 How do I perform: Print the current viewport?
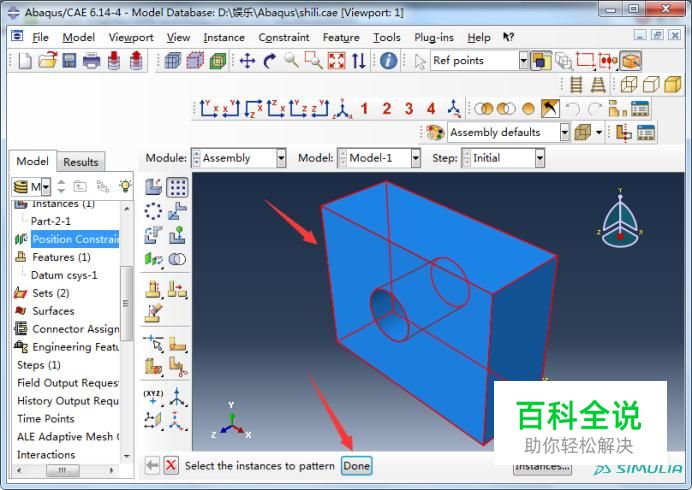91,60
